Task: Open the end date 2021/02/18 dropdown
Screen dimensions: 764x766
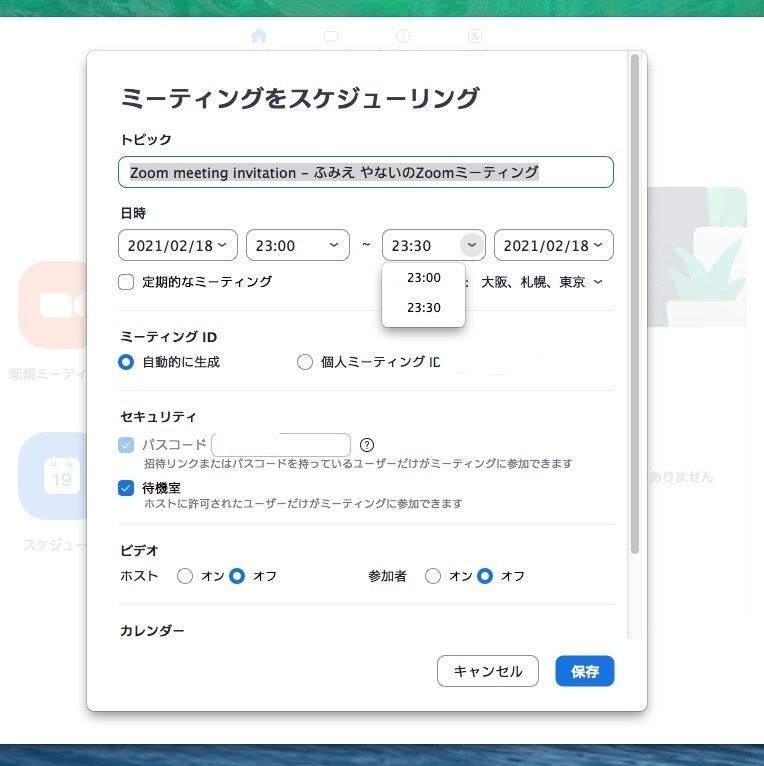Action: (x=554, y=245)
